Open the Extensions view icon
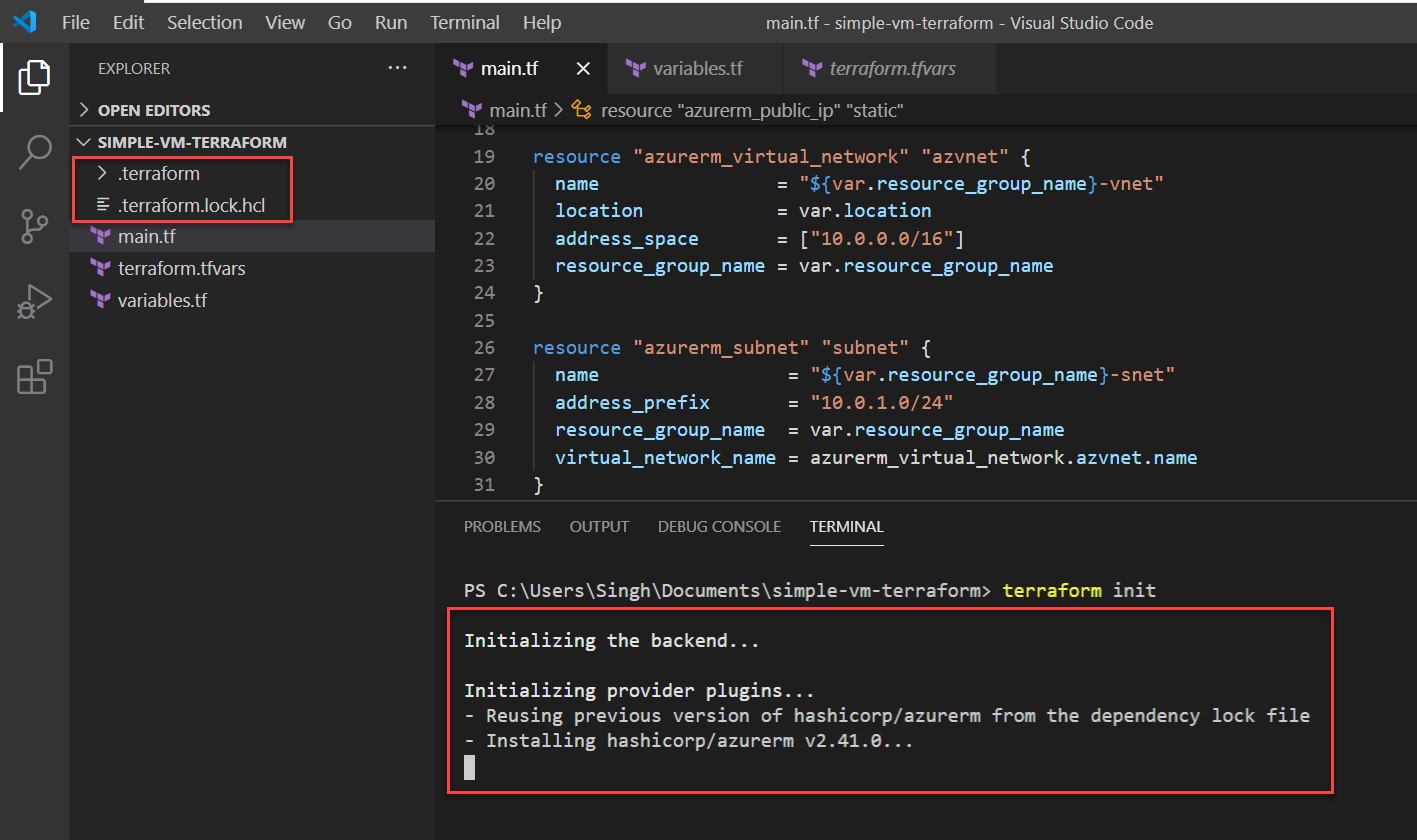Screen dimensions: 1417x840 [34, 377]
